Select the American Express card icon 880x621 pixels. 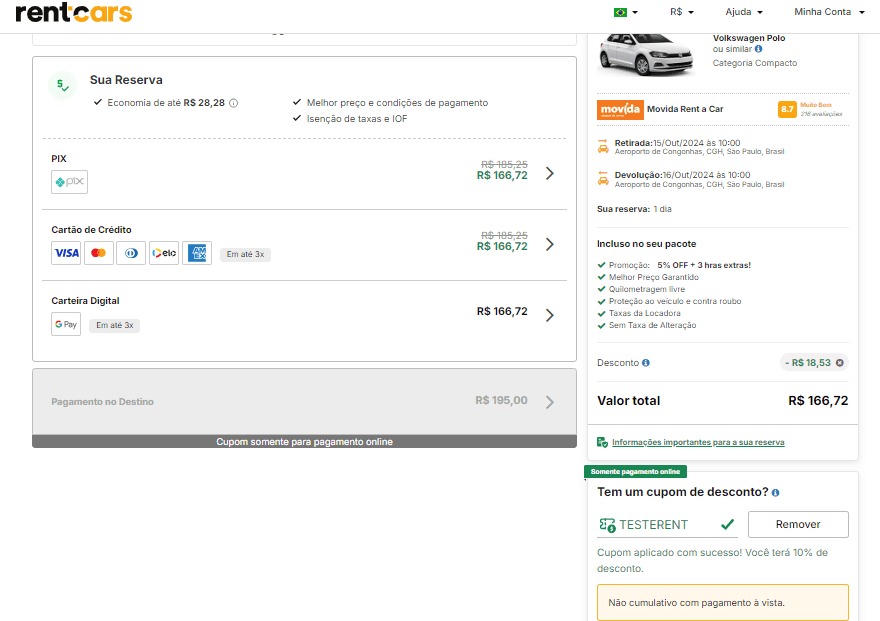[x=197, y=253]
